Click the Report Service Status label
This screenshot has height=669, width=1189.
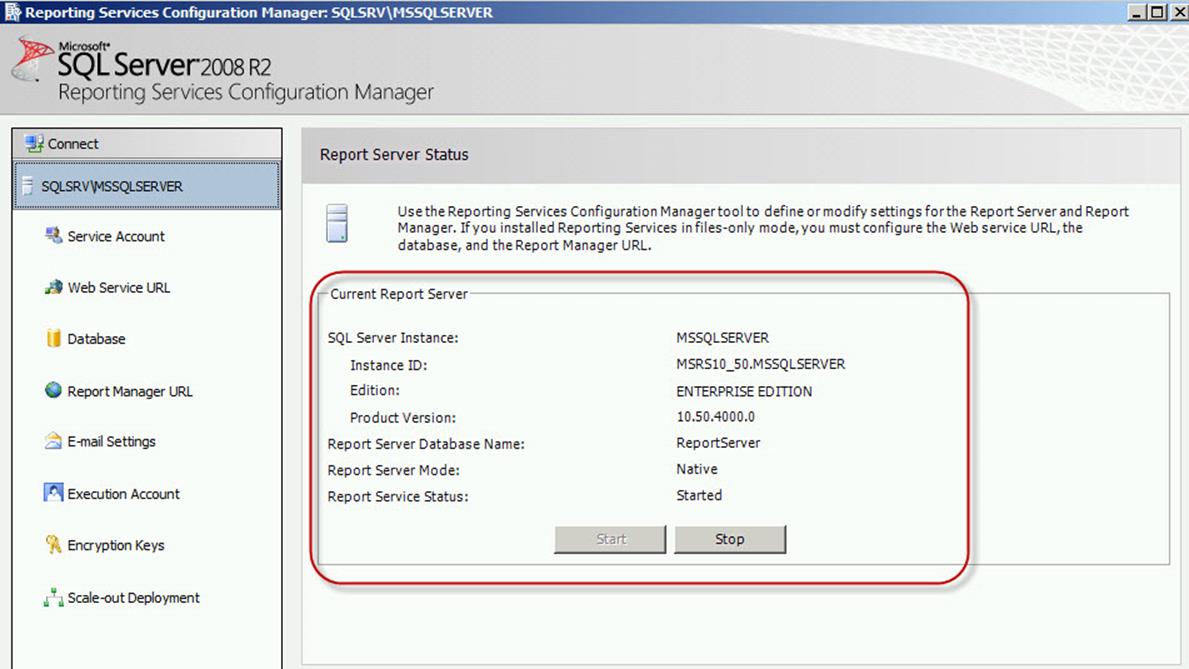(398, 497)
